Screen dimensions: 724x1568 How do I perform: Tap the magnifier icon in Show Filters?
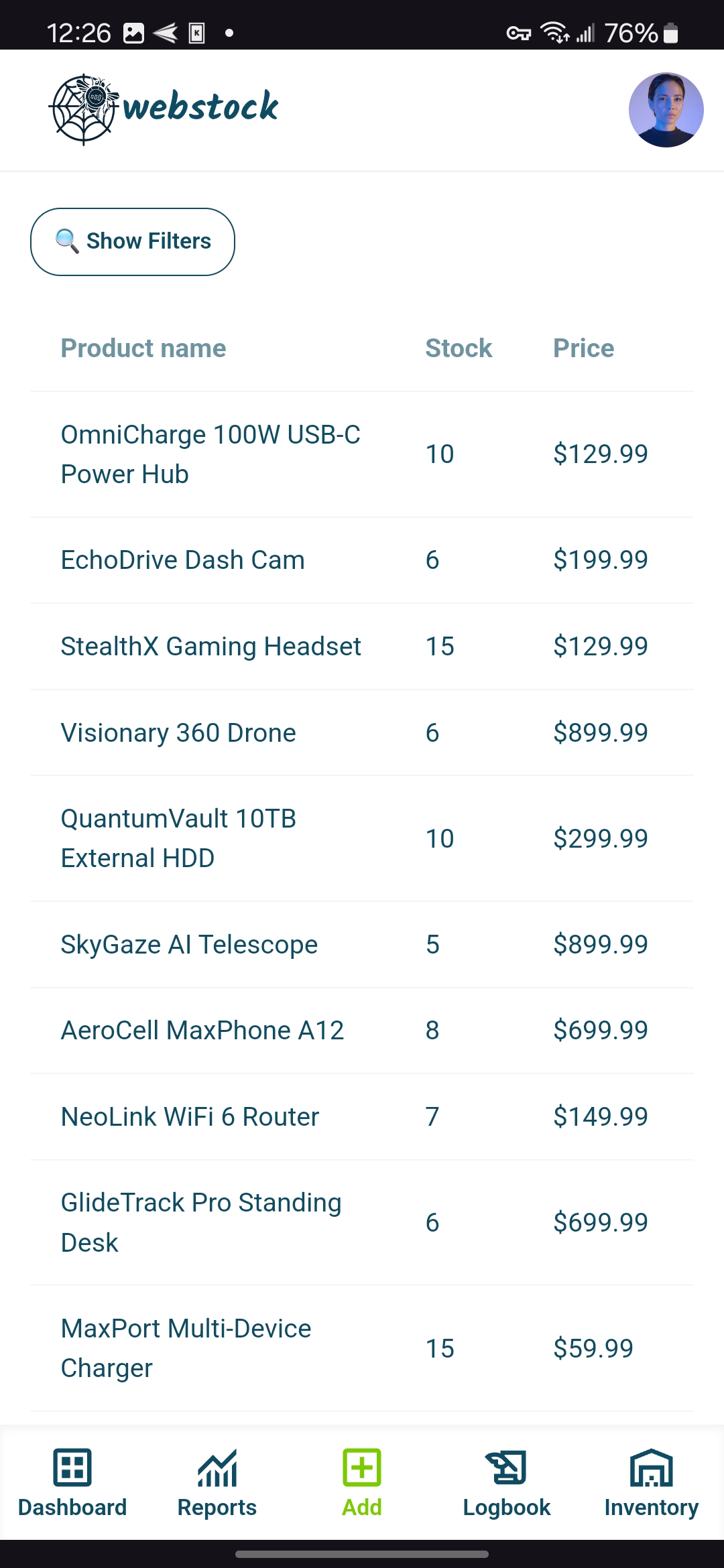66,241
